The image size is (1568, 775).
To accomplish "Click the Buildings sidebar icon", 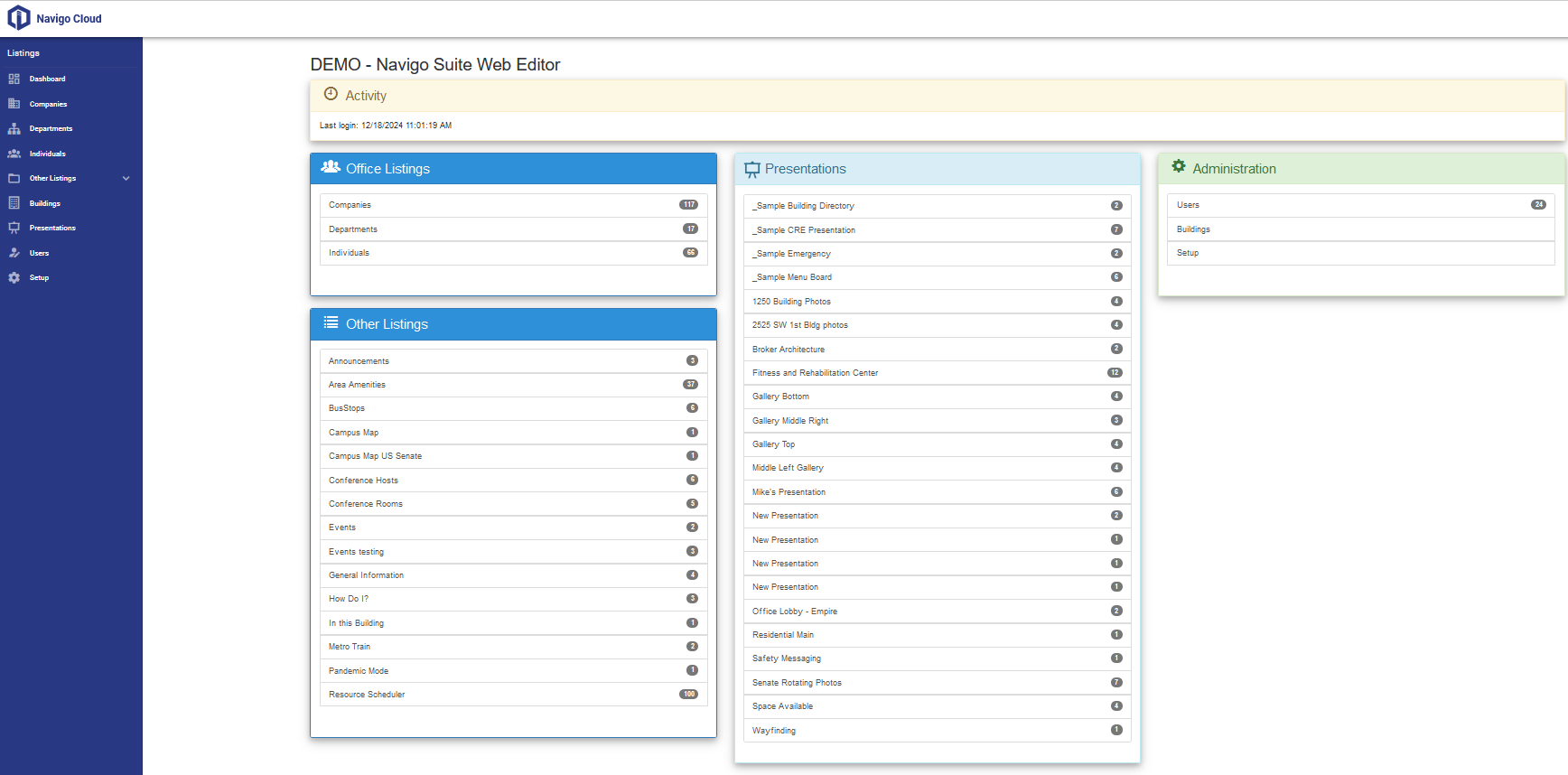I will (x=14, y=203).
